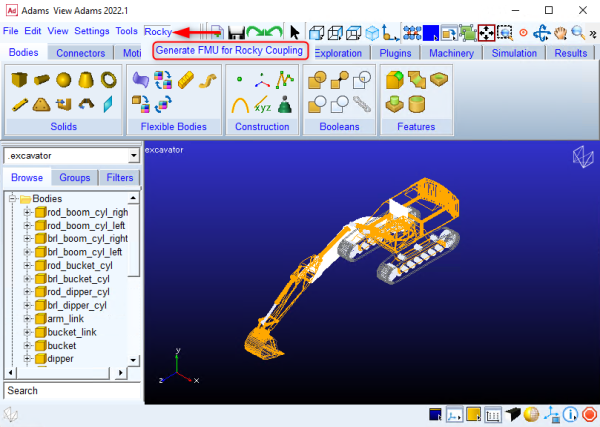
Task: Expand the bucket_link tree node
Action: tap(27, 332)
